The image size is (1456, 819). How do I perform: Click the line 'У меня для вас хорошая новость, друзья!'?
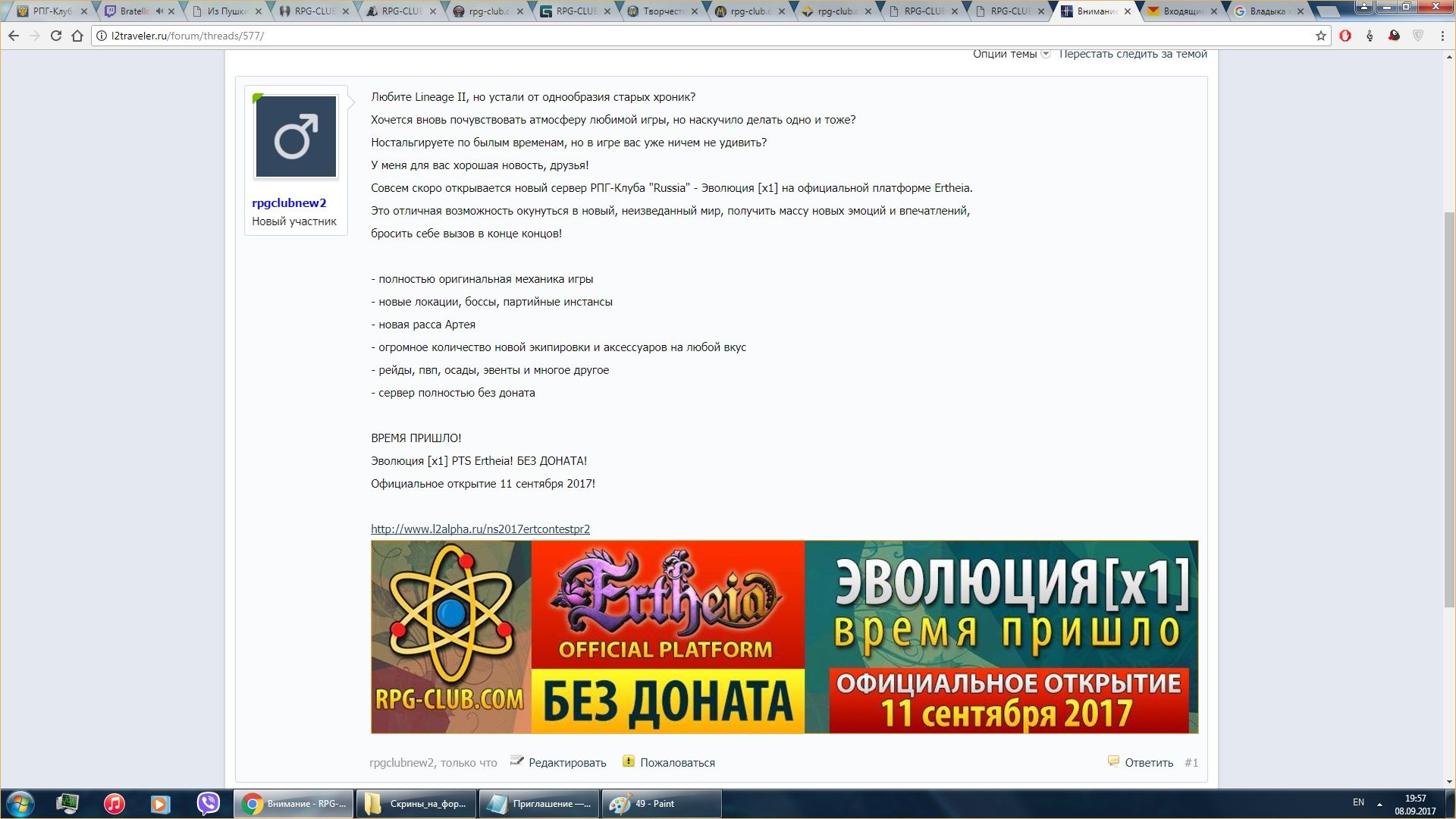point(479,165)
